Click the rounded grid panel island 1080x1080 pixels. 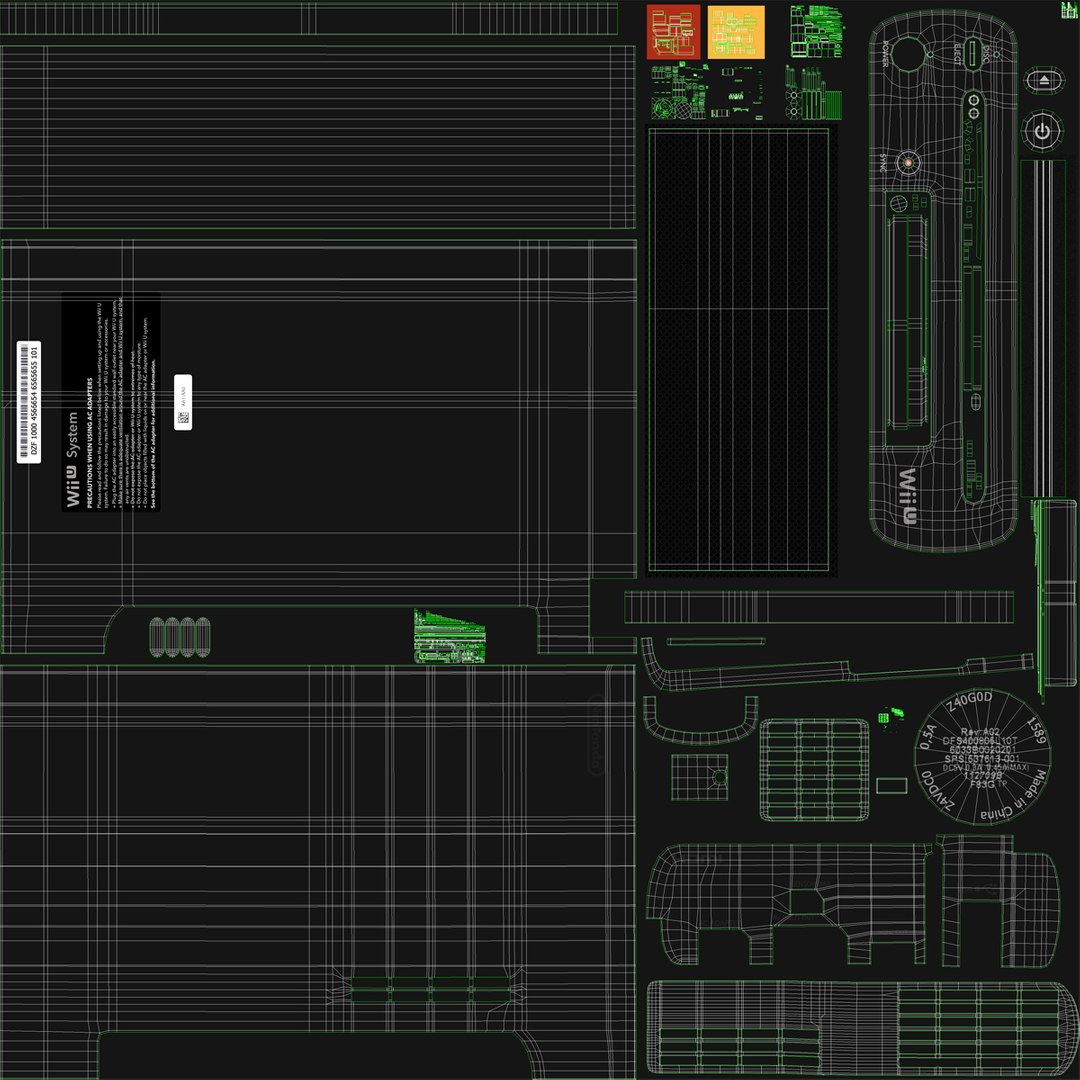(x=814, y=770)
